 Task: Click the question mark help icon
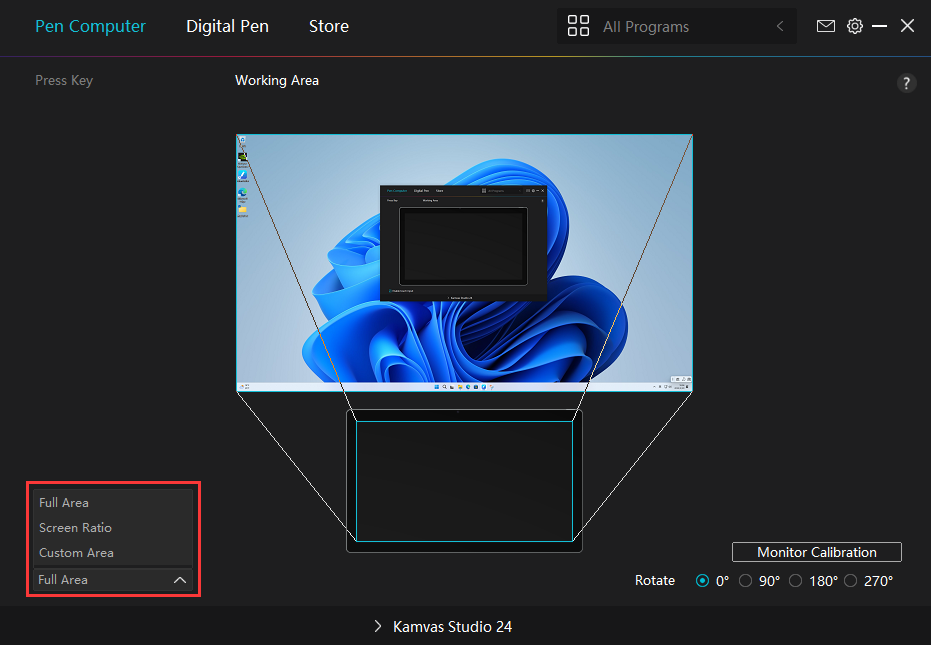[906, 83]
